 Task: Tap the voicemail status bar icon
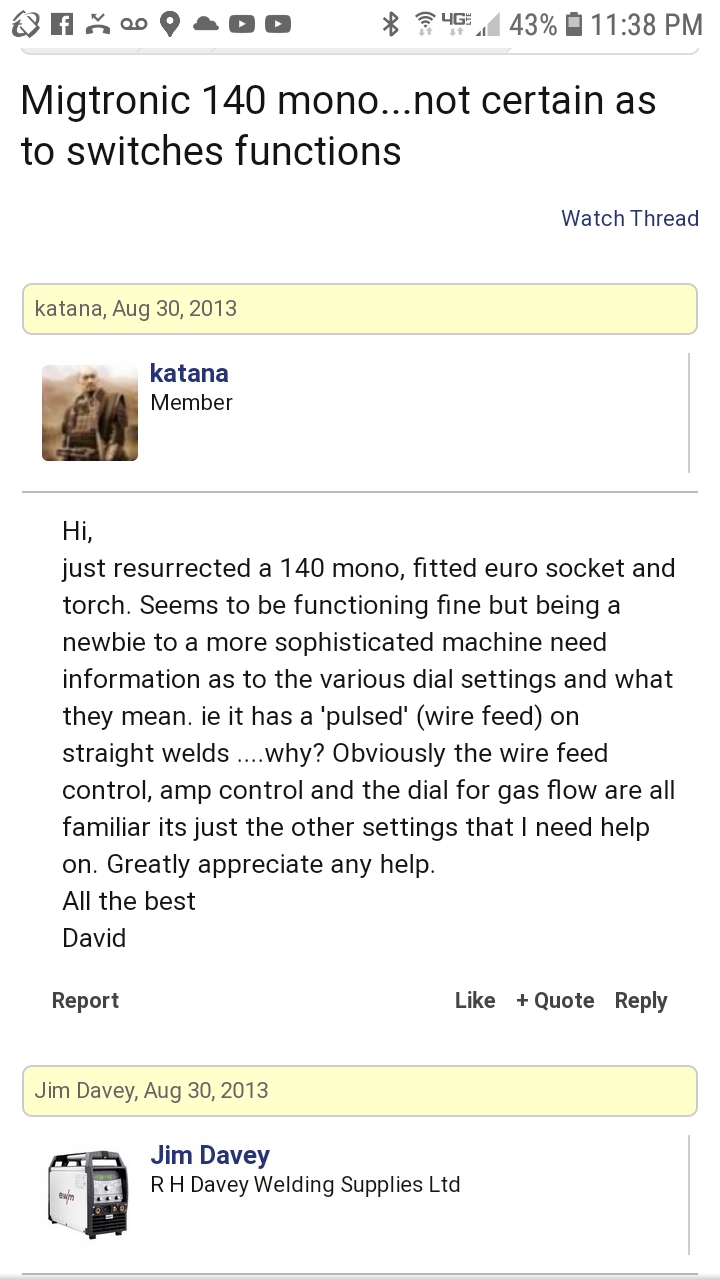(x=135, y=24)
